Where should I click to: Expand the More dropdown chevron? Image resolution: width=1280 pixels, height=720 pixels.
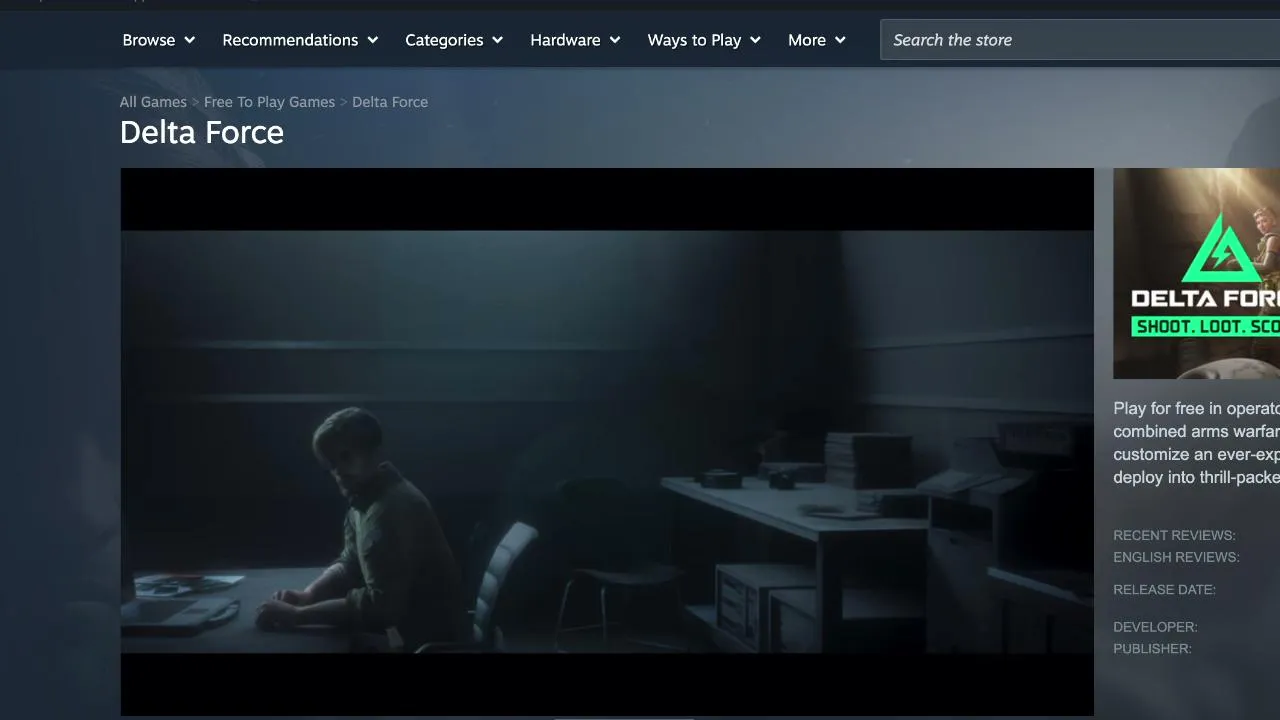pyautogui.click(x=840, y=40)
